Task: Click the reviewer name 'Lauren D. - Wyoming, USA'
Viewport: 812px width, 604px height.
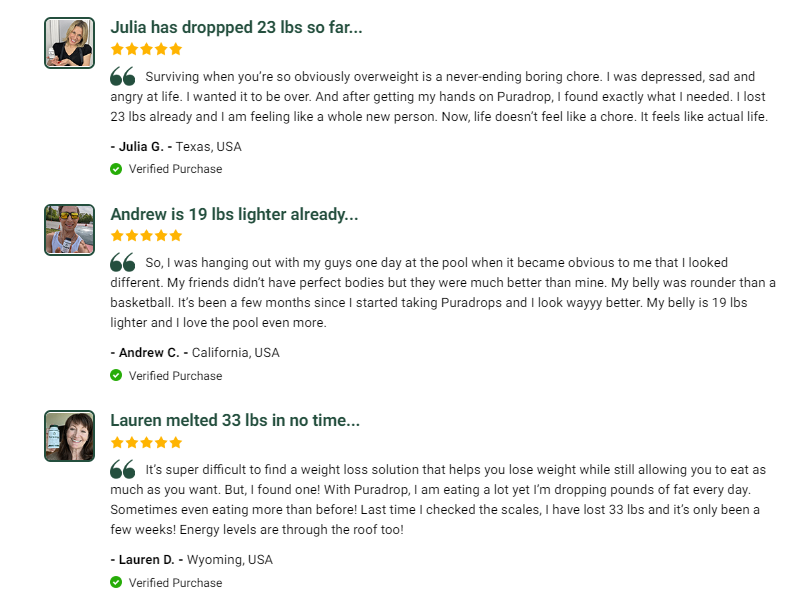Action: 190,559
